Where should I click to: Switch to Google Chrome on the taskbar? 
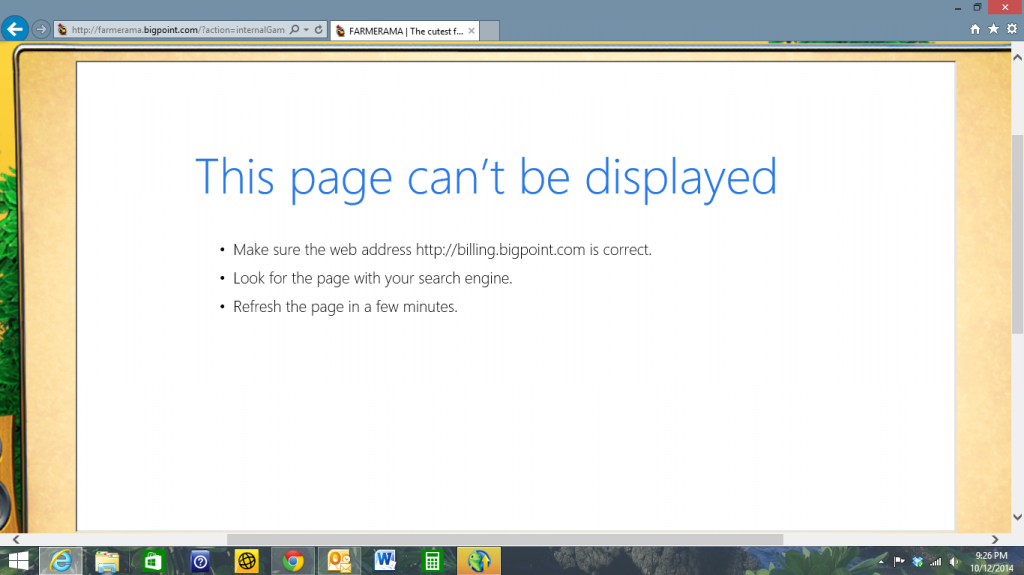(x=293, y=561)
